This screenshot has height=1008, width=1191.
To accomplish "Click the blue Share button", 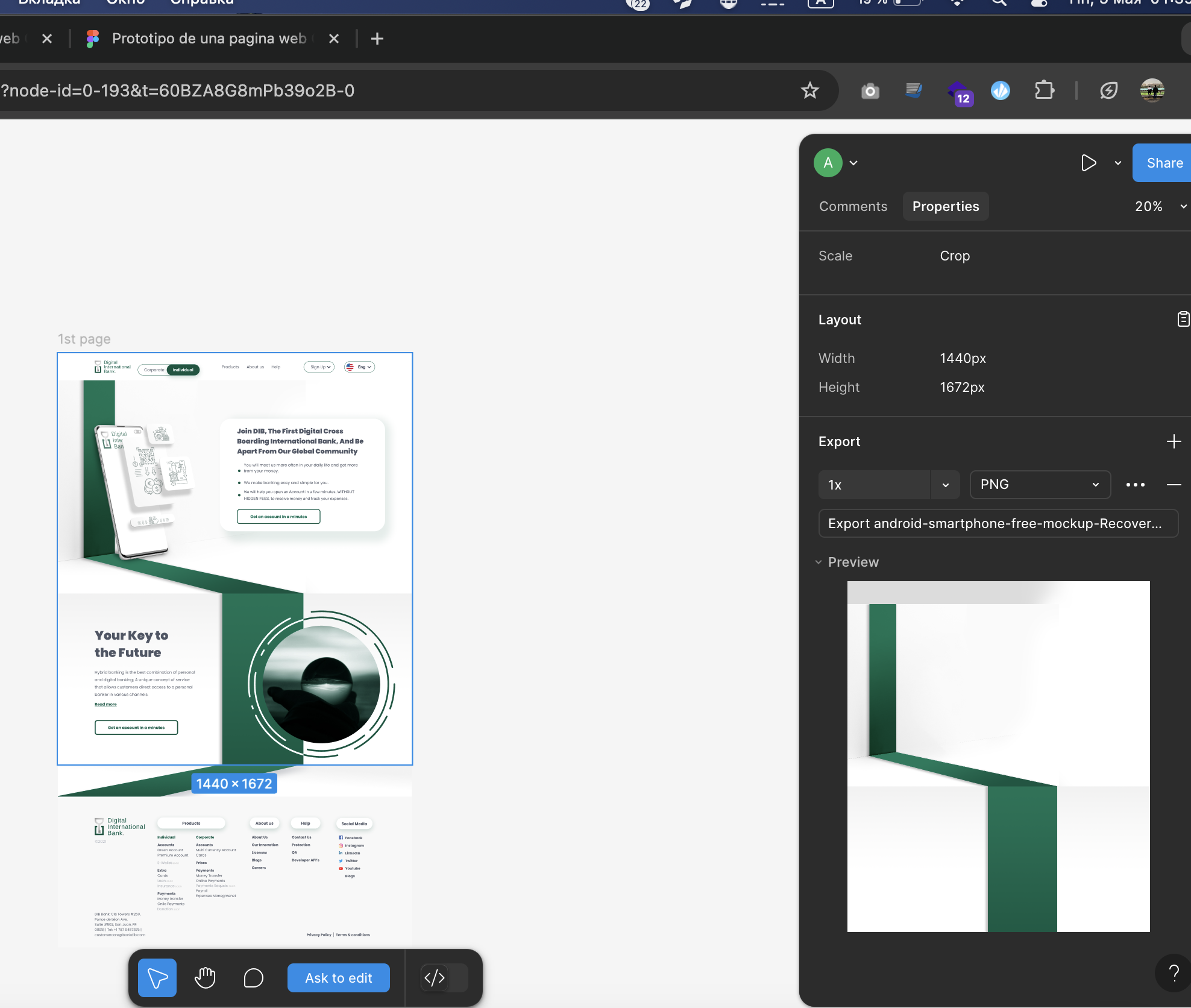I will coord(1163,163).
